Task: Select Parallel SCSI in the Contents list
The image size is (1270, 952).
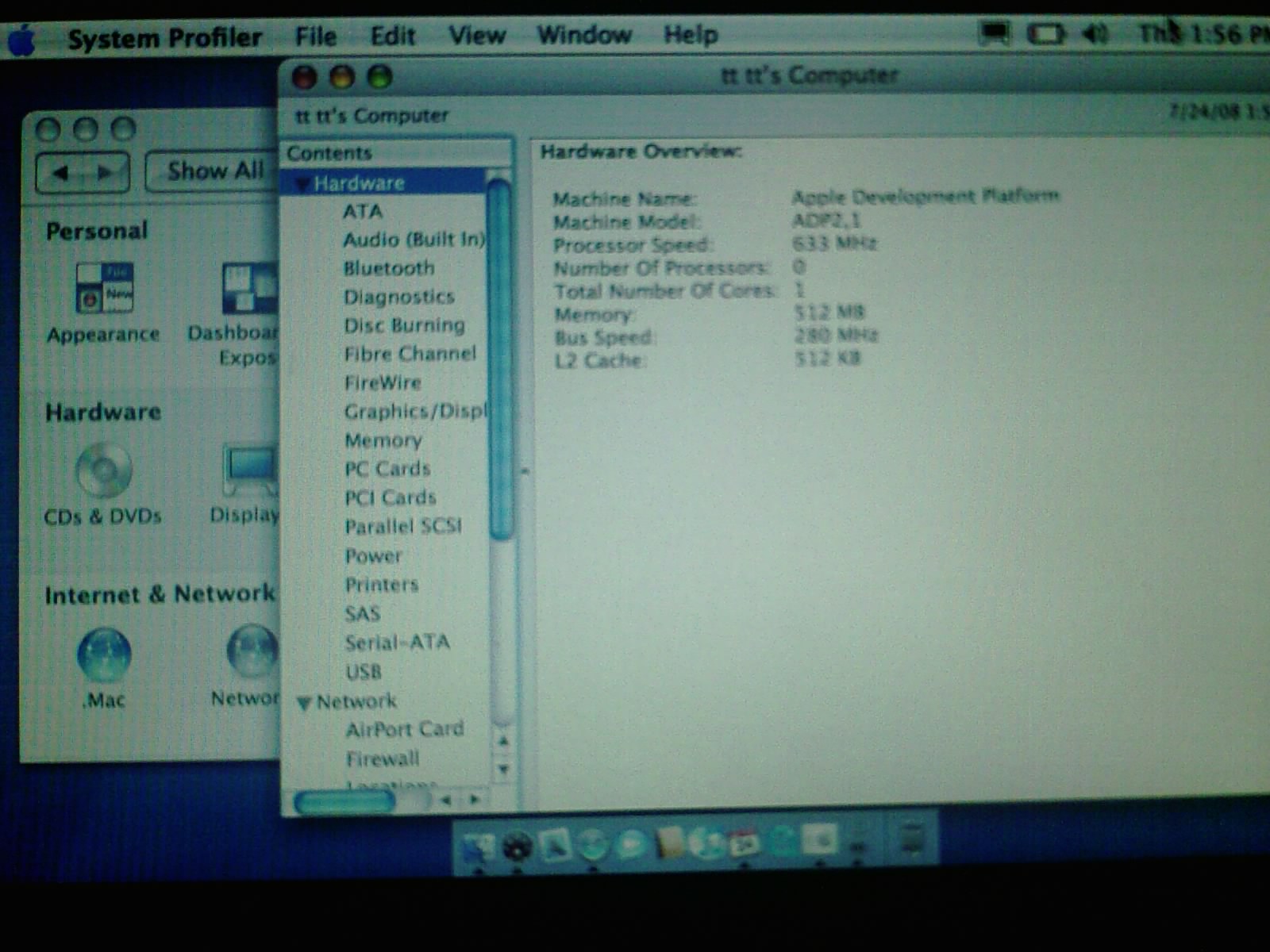Action: [403, 526]
